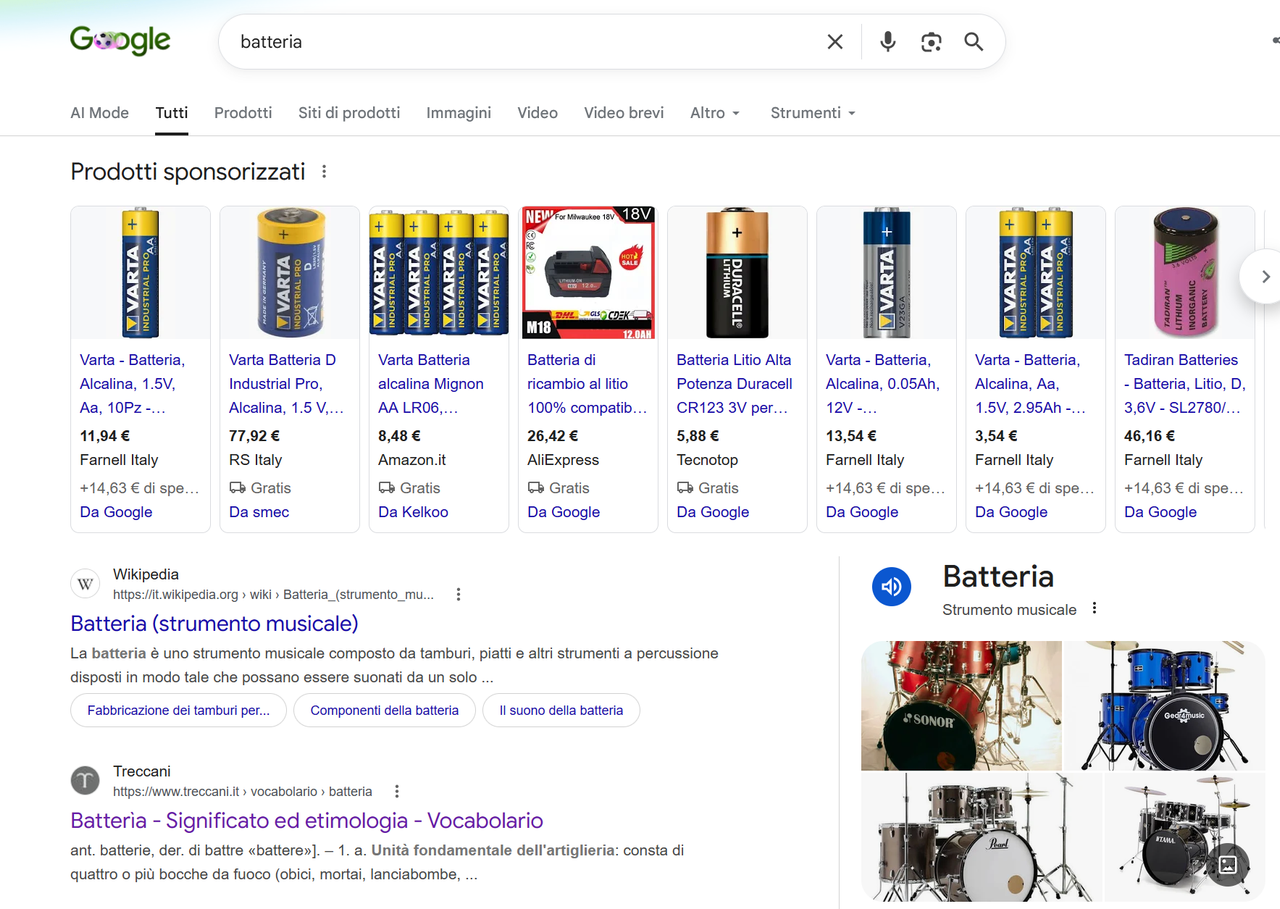1280x909 pixels.
Task: Click the Fabbricazione dei tamburi per... chip
Action: [x=178, y=710]
